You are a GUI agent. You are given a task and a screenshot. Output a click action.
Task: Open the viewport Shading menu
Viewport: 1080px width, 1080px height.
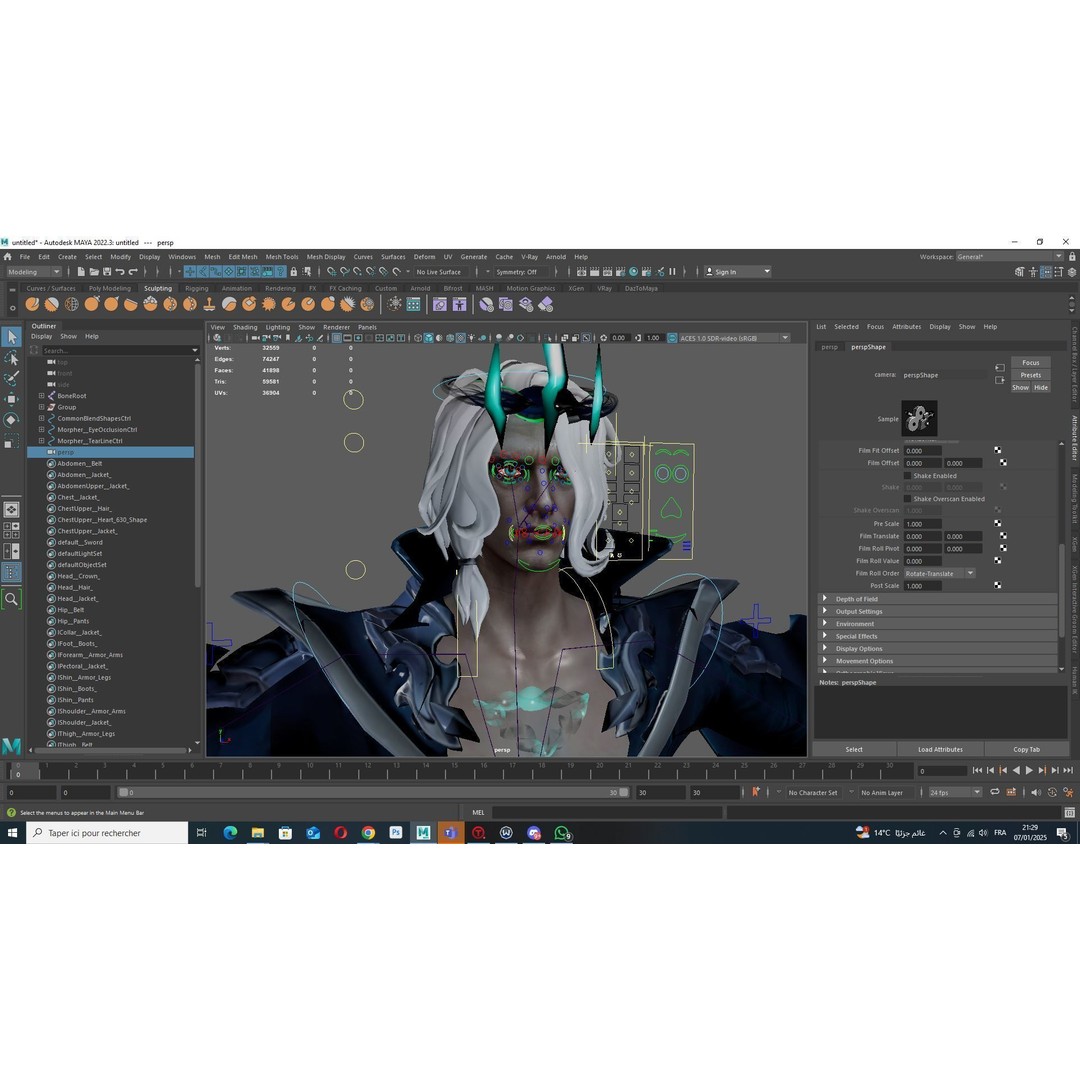245,327
